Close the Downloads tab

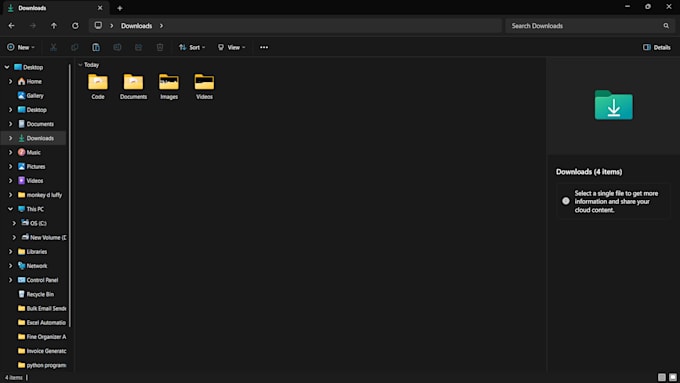click(100, 8)
